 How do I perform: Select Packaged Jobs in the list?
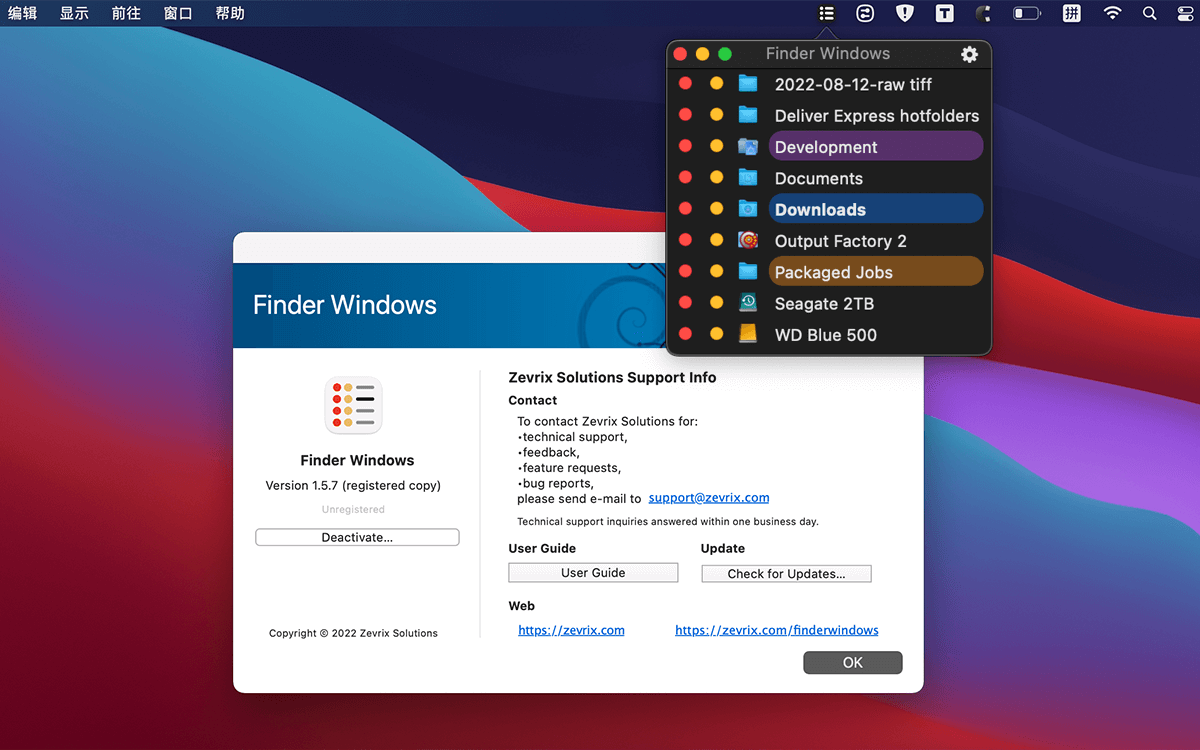[876, 271]
